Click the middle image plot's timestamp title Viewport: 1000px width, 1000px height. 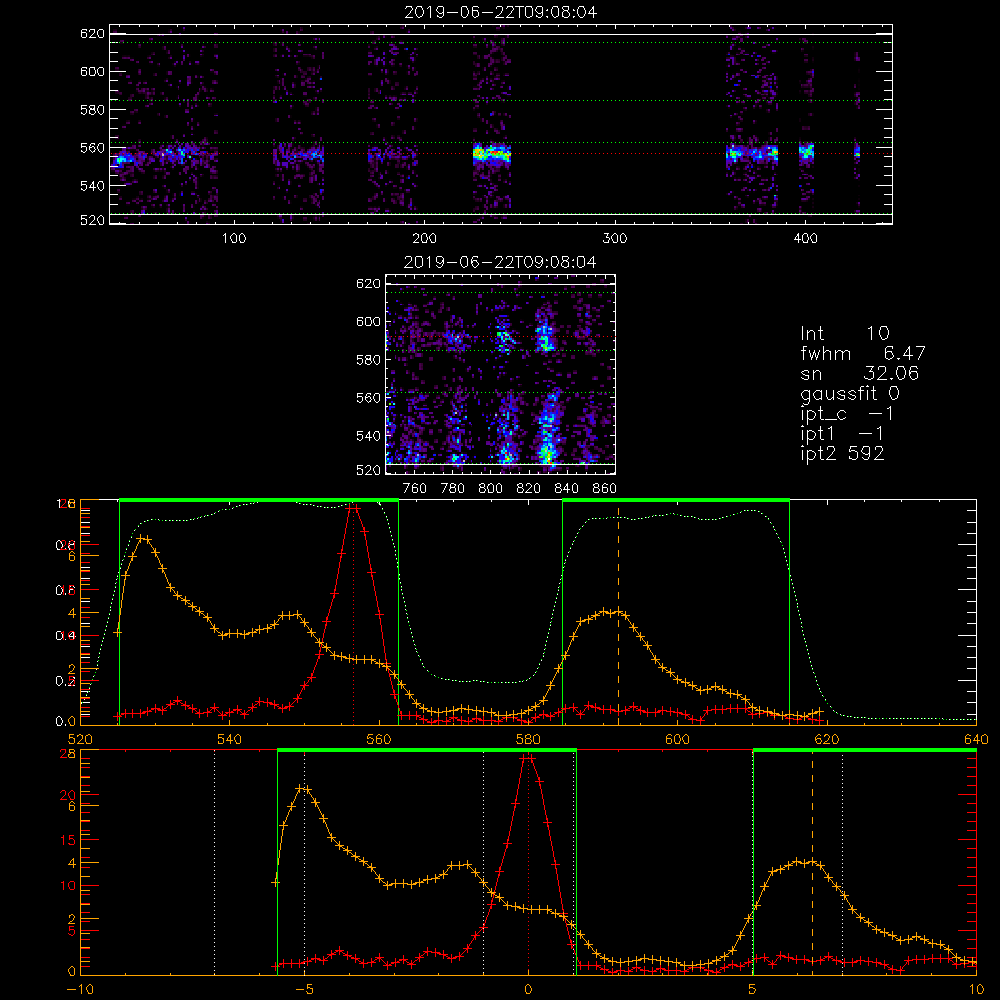point(500,262)
